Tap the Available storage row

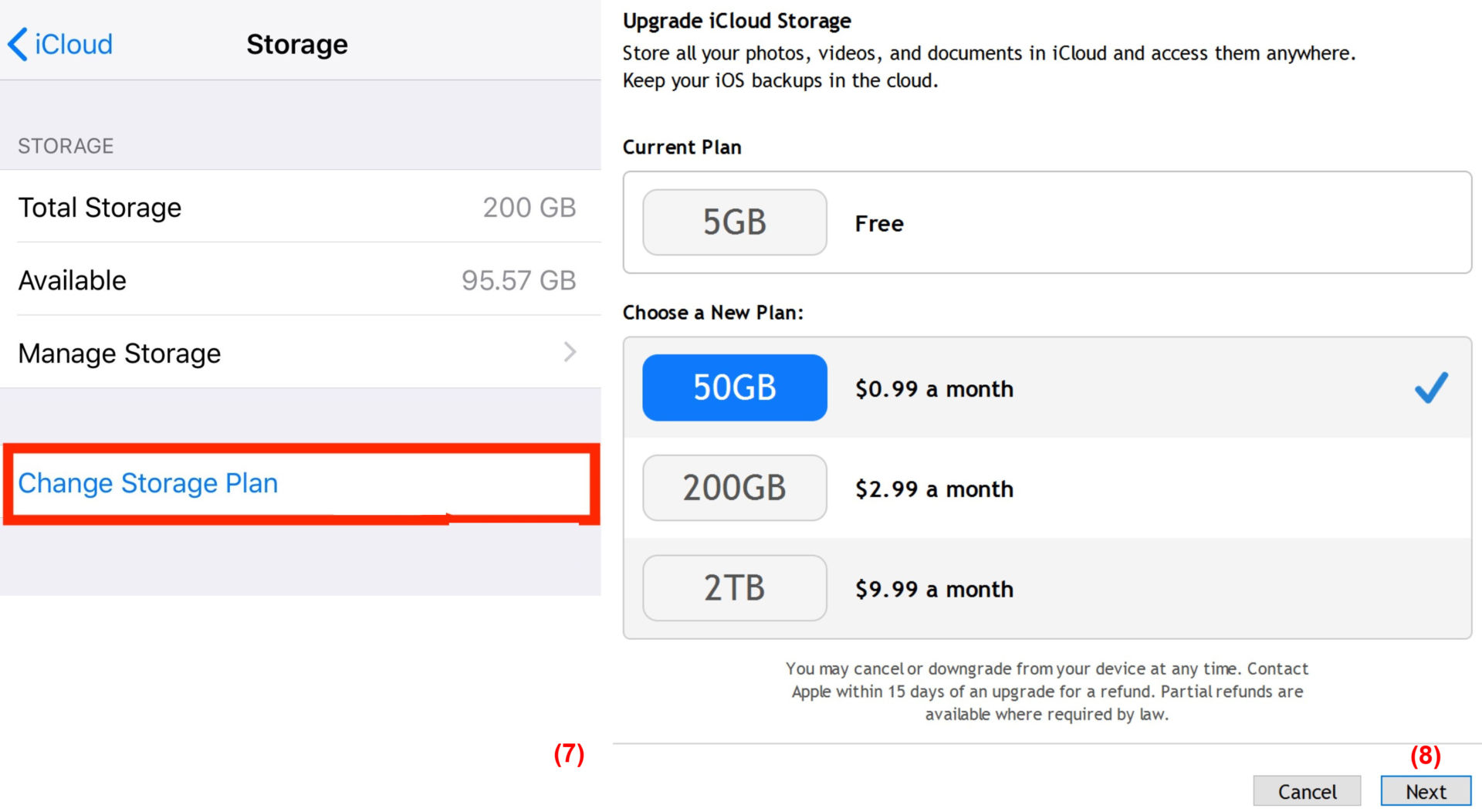(300, 279)
